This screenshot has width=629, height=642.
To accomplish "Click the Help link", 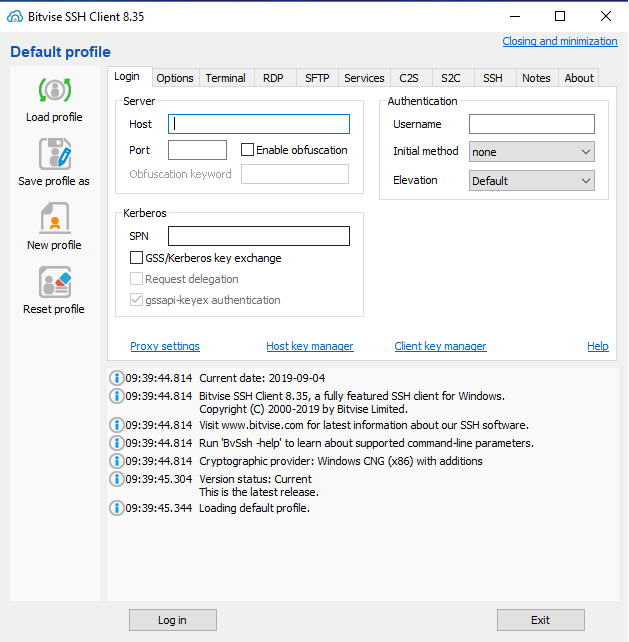I will click(598, 346).
